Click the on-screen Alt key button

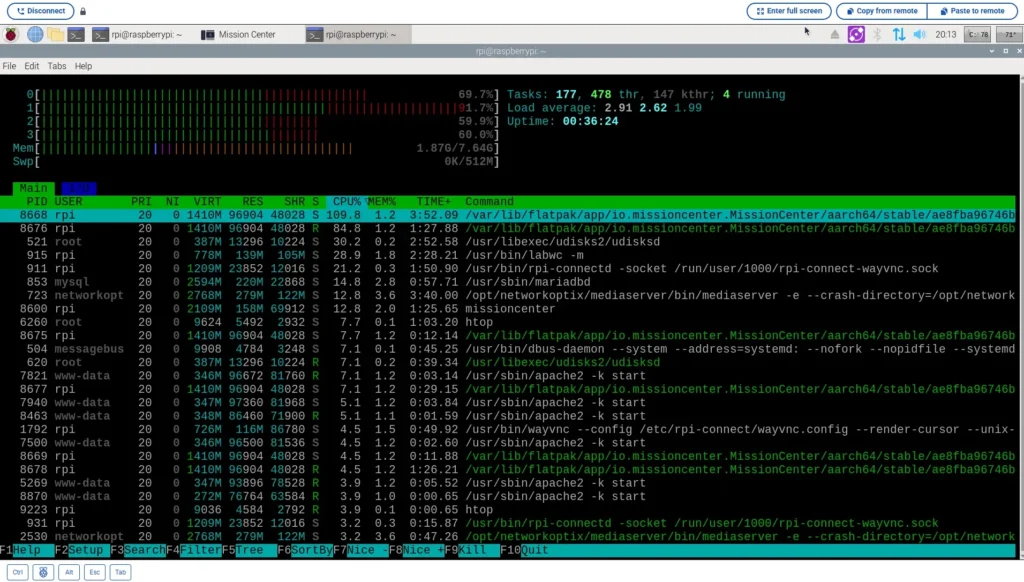pos(69,572)
